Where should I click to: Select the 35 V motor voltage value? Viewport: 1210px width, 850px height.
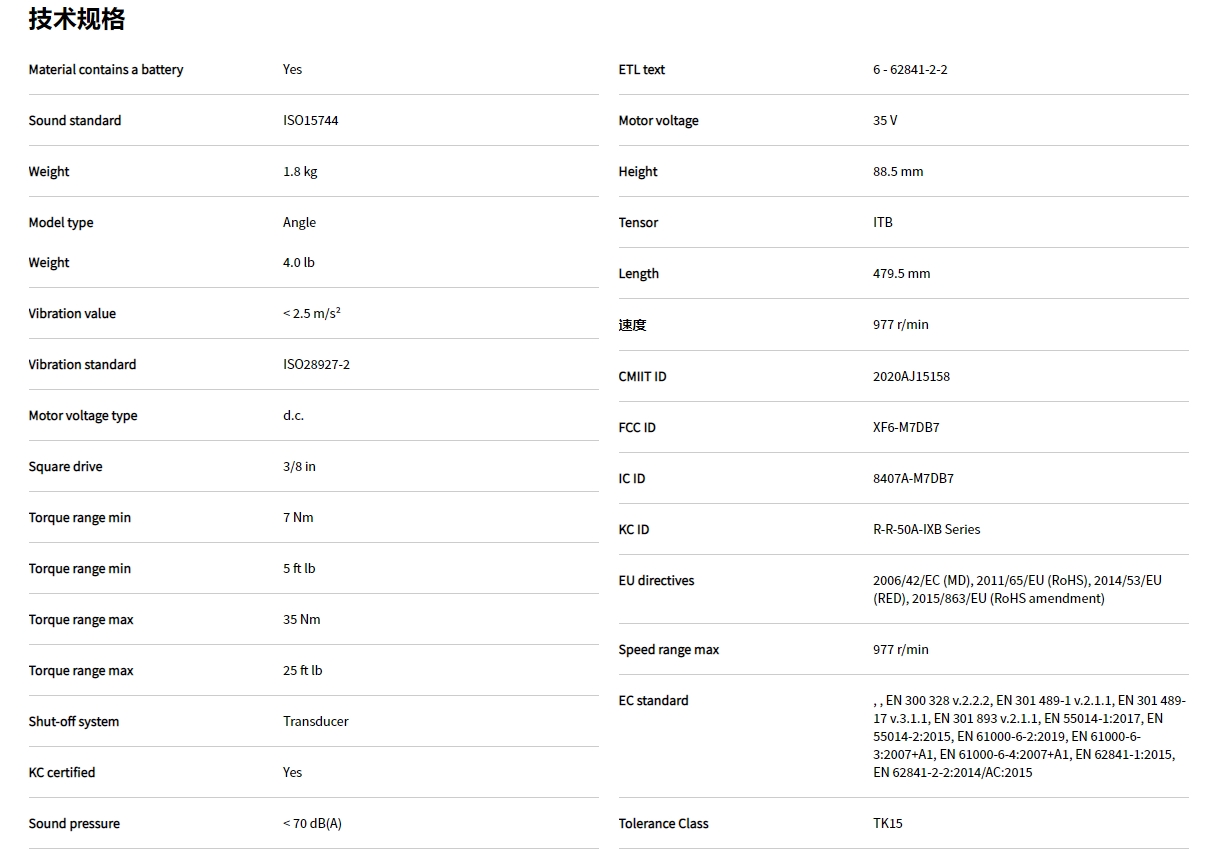(885, 121)
